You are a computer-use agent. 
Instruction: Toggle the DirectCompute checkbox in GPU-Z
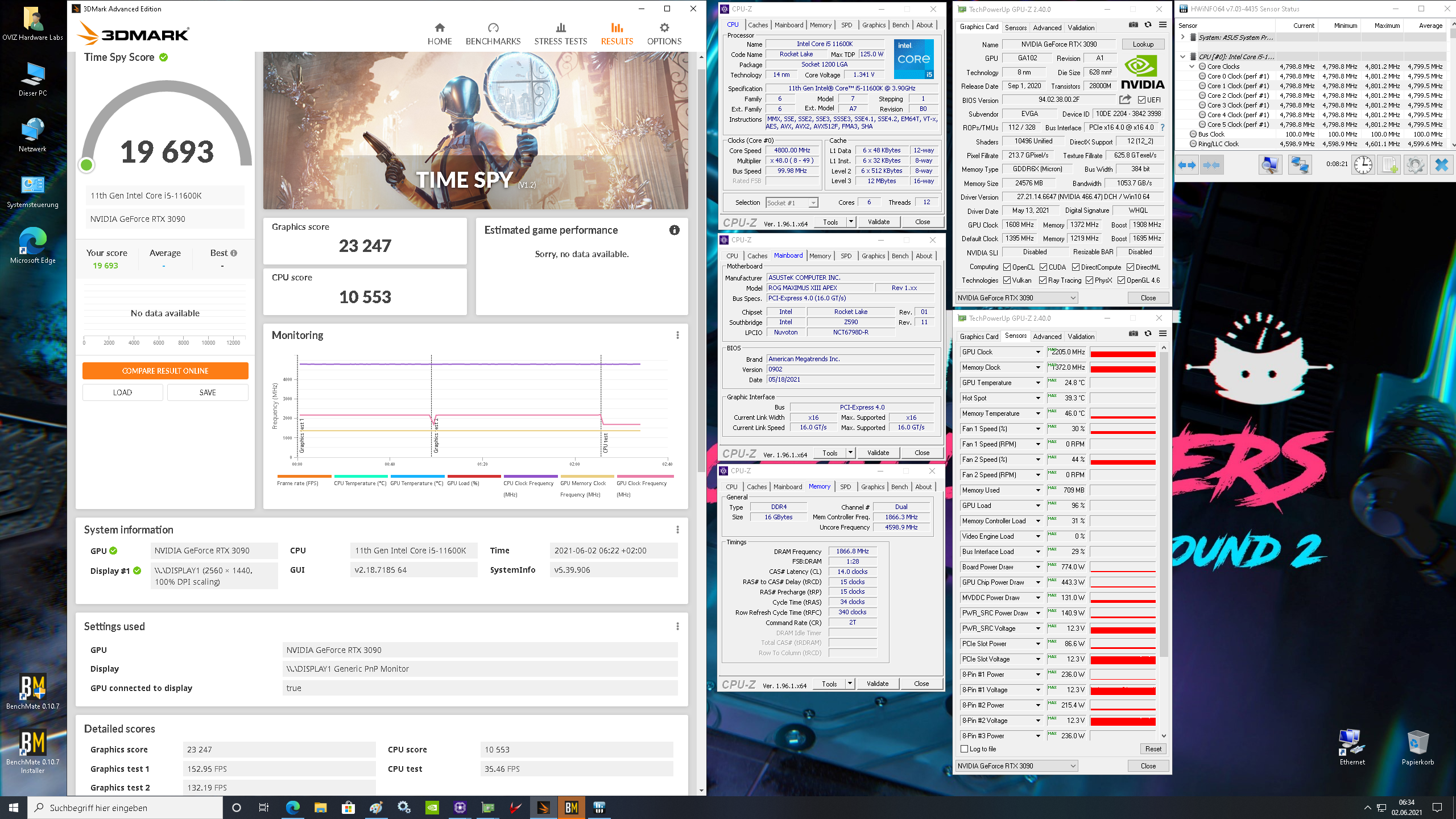click(x=1076, y=267)
